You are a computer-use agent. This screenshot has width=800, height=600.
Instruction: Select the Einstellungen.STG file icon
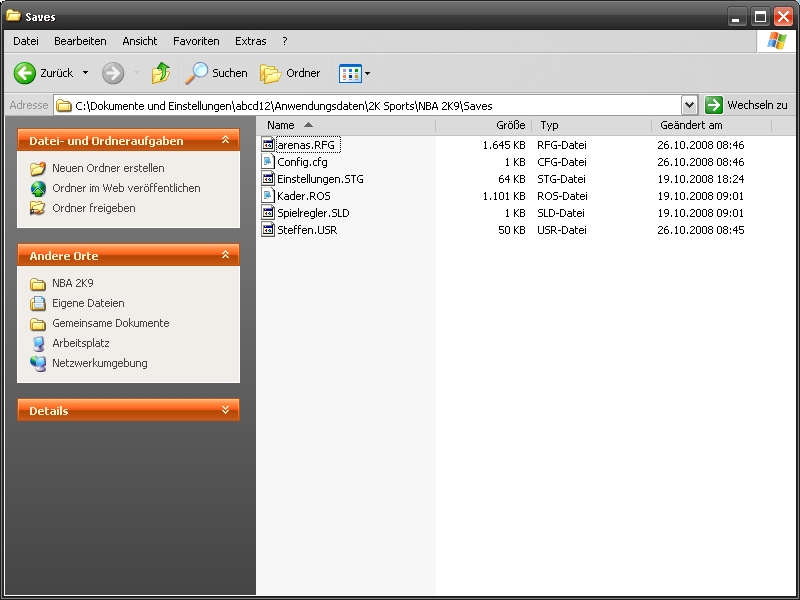pyautogui.click(x=268, y=179)
